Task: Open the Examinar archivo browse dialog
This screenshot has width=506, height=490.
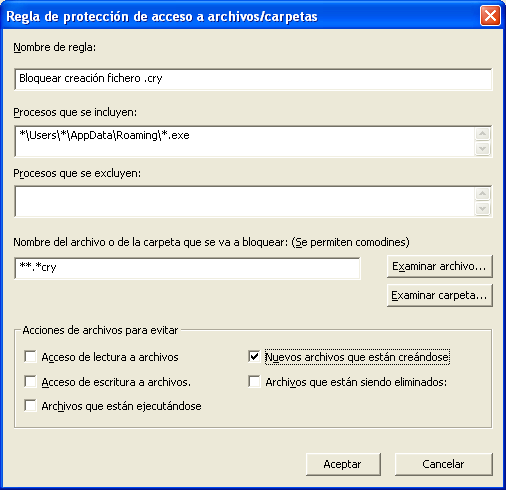Action: coord(439,266)
